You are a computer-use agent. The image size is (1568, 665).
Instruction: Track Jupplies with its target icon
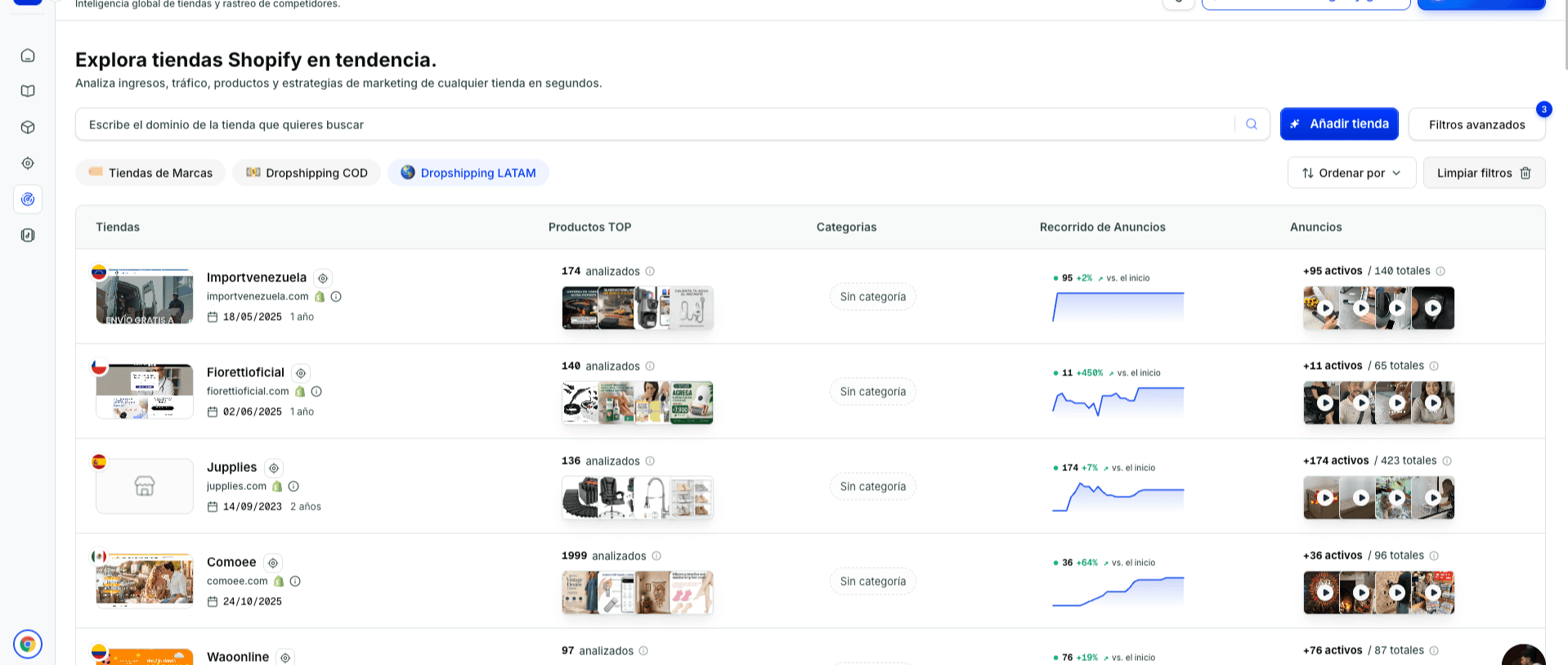[274, 468]
